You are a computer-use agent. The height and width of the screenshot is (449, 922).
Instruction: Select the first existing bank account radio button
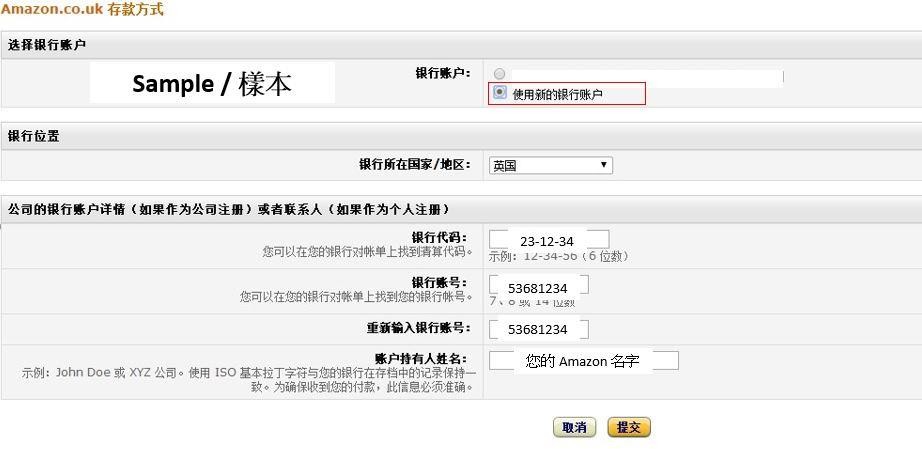coord(500,74)
